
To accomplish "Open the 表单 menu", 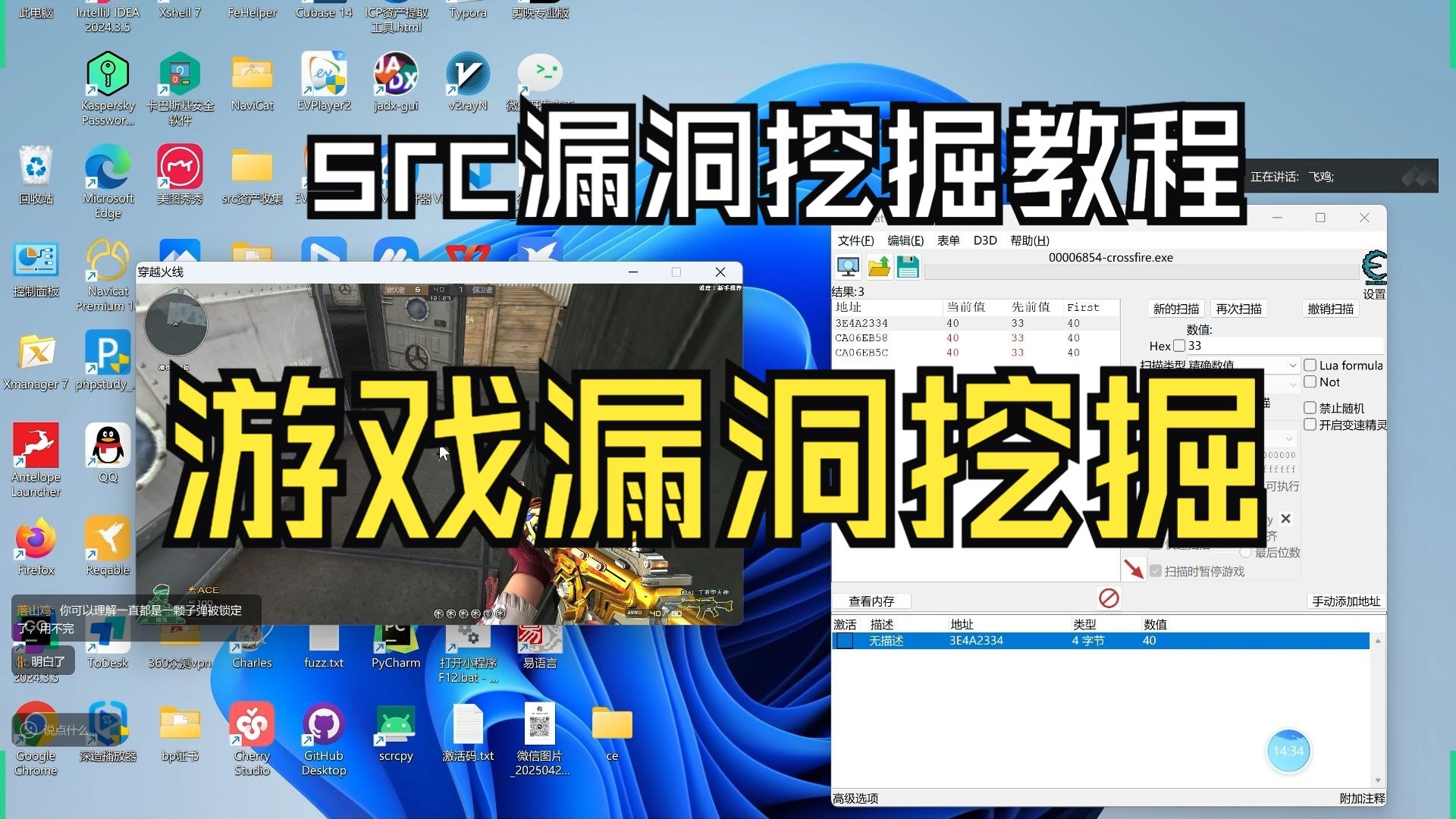I will (x=948, y=240).
